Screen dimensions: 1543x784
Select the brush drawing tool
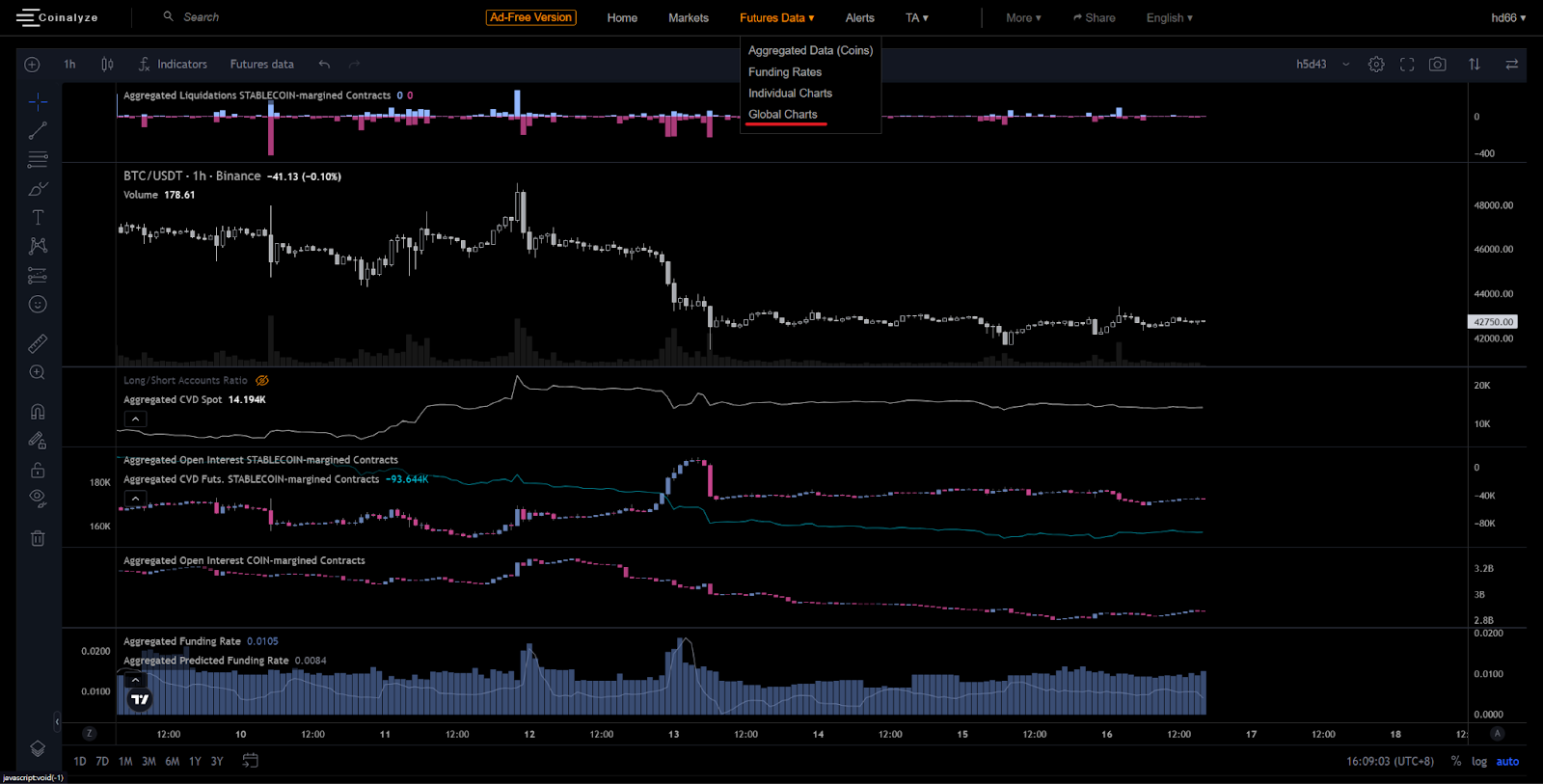pos(38,188)
